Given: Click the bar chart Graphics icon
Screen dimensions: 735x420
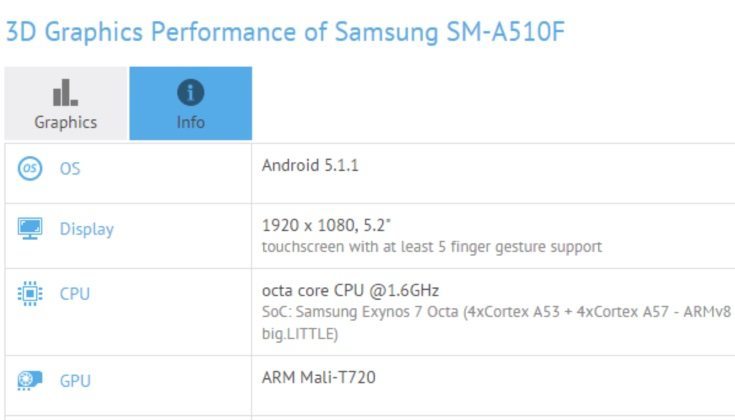Looking at the screenshot, I should click(66, 92).
